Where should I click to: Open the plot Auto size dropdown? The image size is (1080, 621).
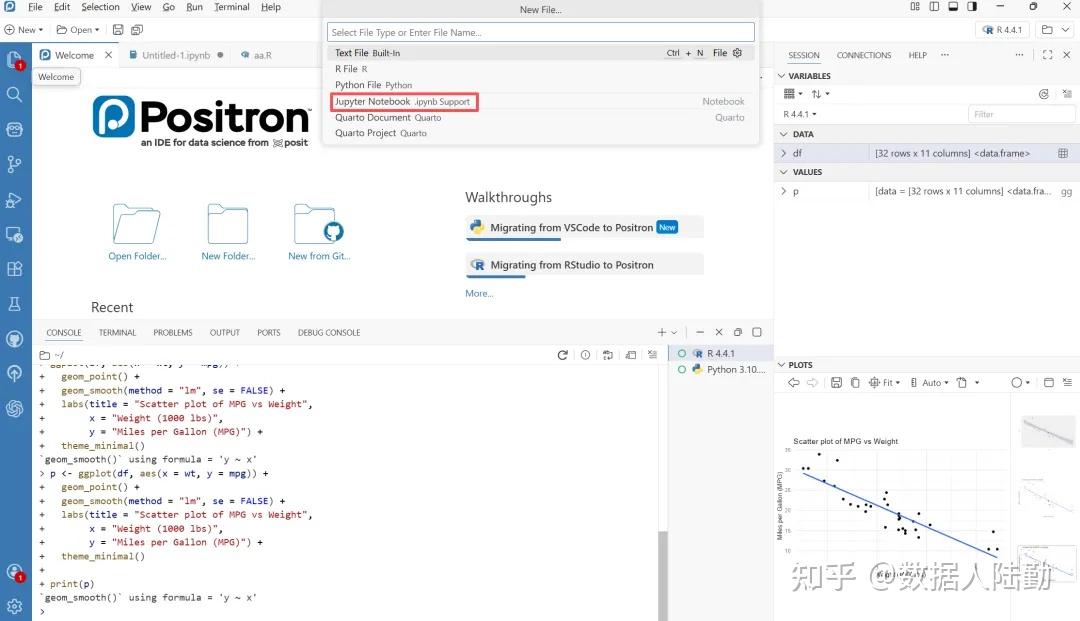click(x=929, y=383)
